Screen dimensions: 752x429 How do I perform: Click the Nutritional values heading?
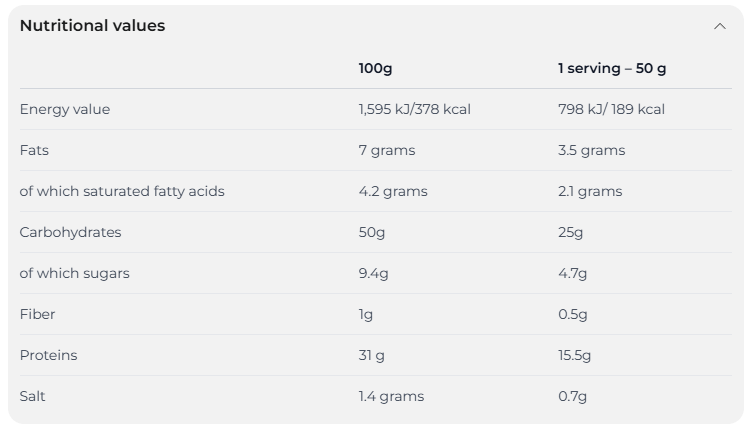(x=92, y=26)
